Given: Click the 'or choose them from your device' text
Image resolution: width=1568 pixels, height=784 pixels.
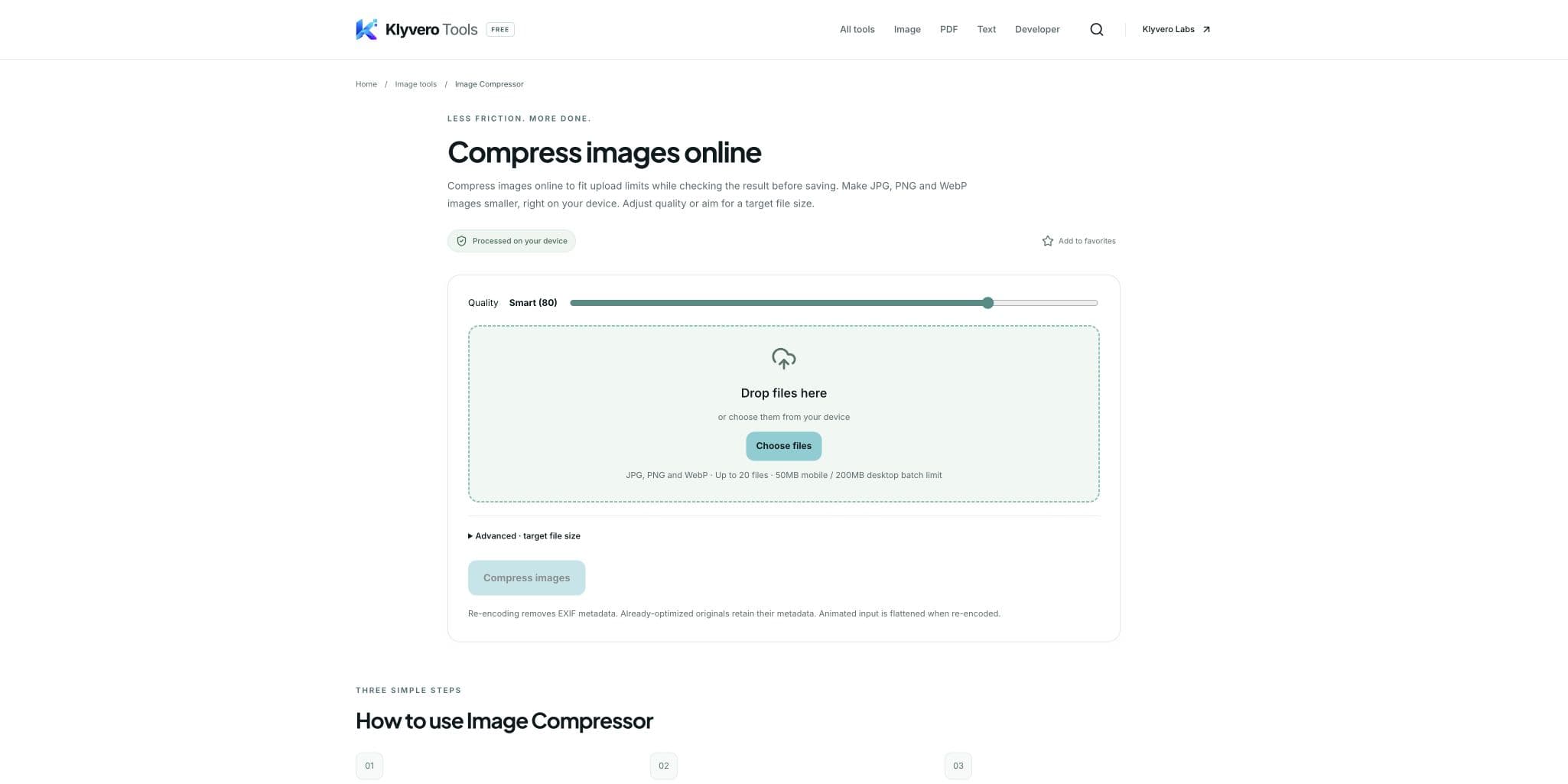Looking at the screenshot, I should (783, 417).
